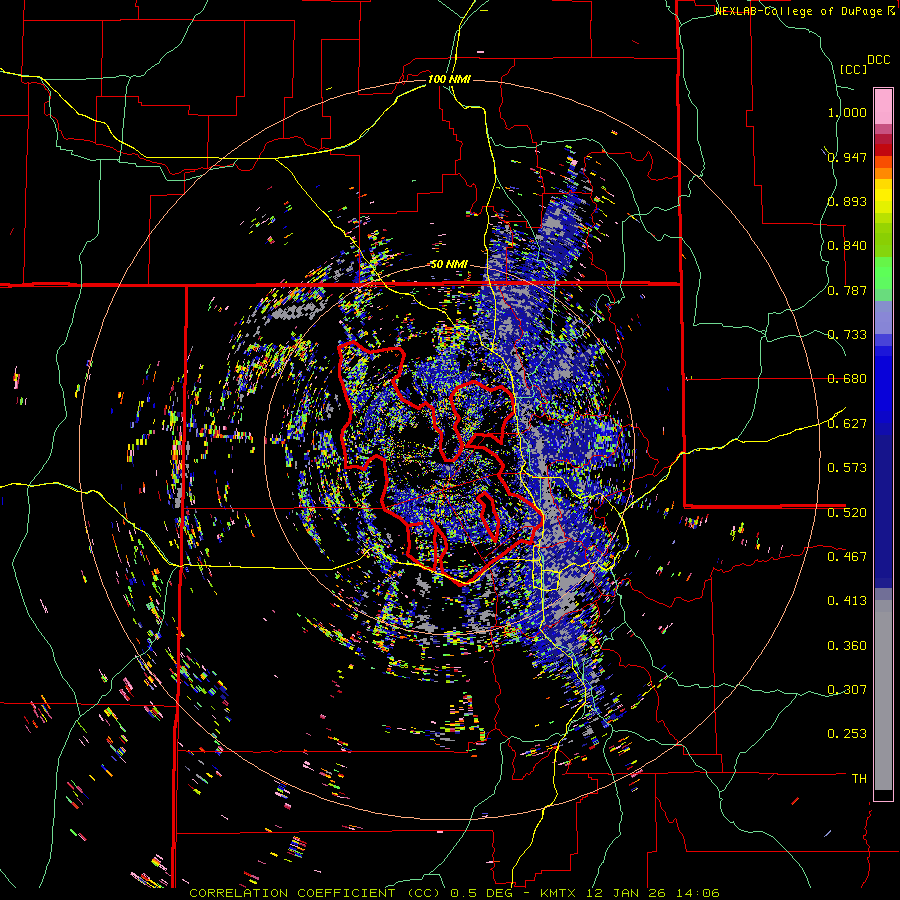Click the CORRELATION COEFFICIENT caption text
This screenshot has width=900, height=900.
pyautogui.click(x=292, y=893)
